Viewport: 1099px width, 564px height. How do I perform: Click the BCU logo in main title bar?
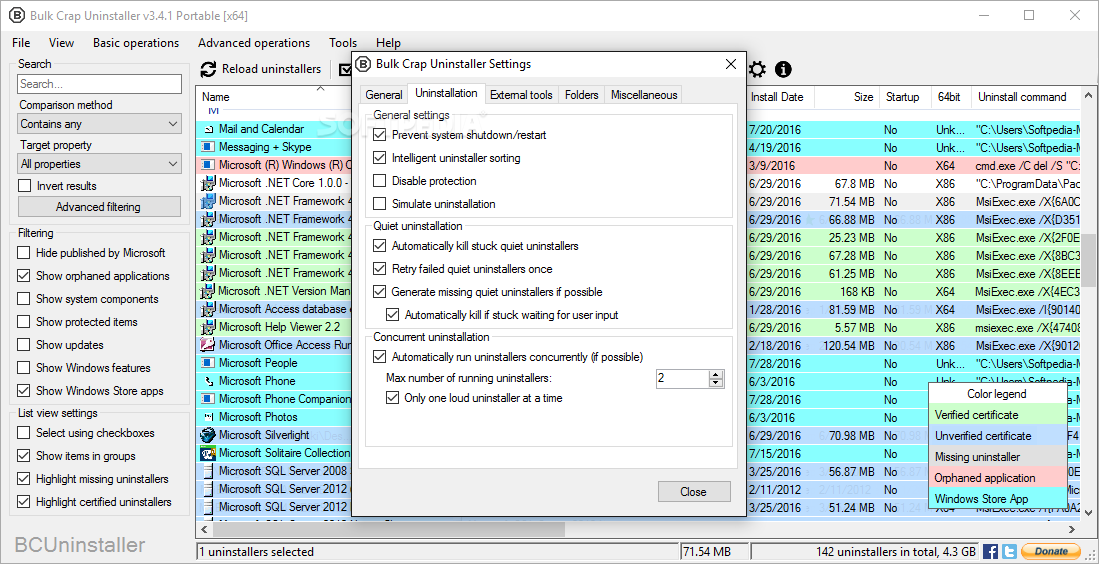[18, 15]
